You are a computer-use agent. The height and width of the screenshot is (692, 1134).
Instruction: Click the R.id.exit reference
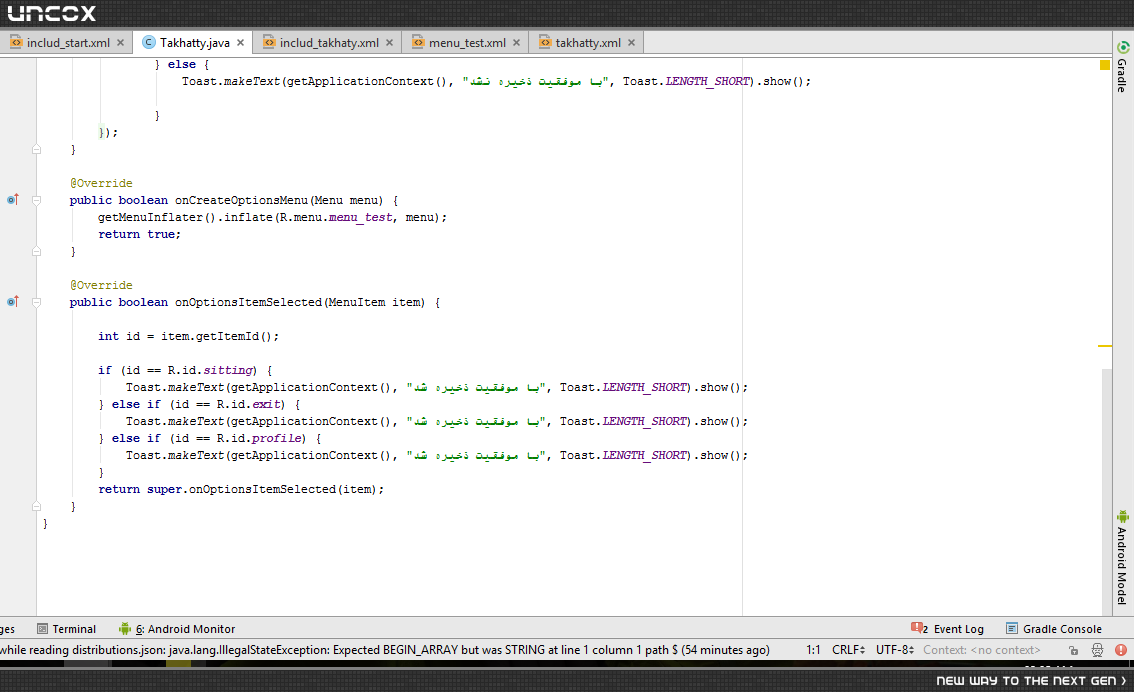pyautogui.click(x=248, y=404)
